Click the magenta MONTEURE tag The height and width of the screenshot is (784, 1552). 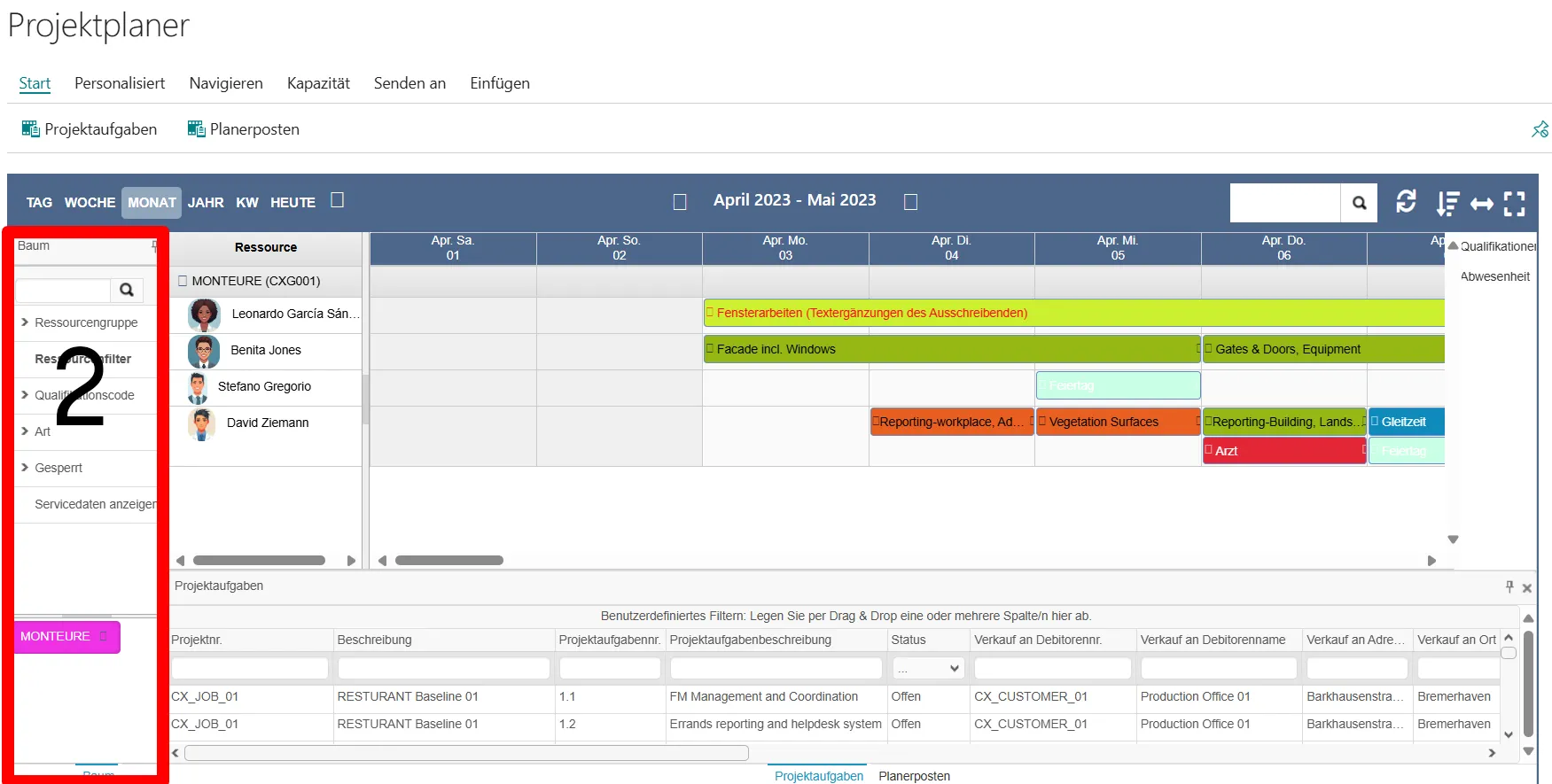(x=56, y=636)
